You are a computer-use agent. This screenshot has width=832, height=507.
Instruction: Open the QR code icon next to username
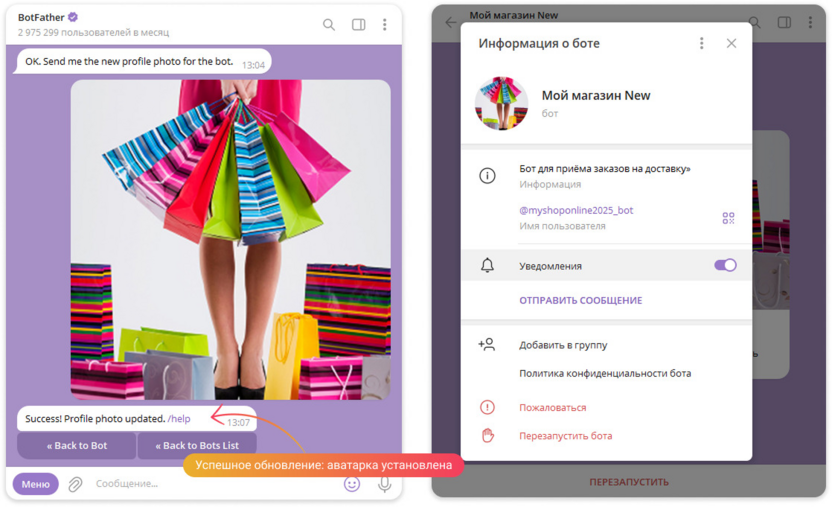tap(728, 218)
